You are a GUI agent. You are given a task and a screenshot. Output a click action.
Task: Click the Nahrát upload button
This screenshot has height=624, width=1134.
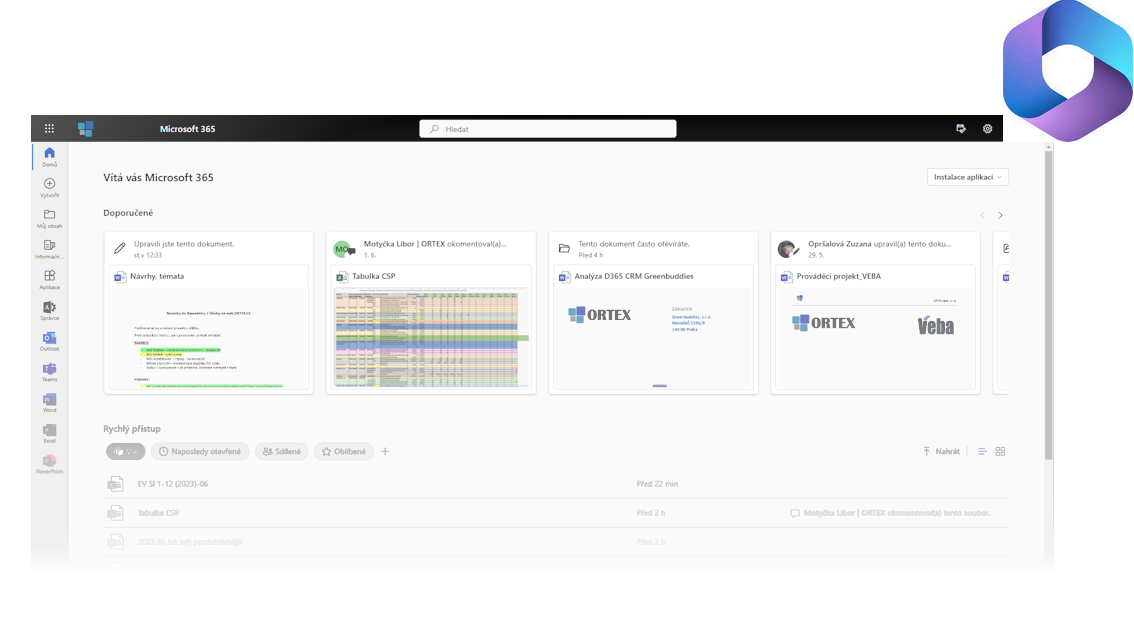click(942, 451)
